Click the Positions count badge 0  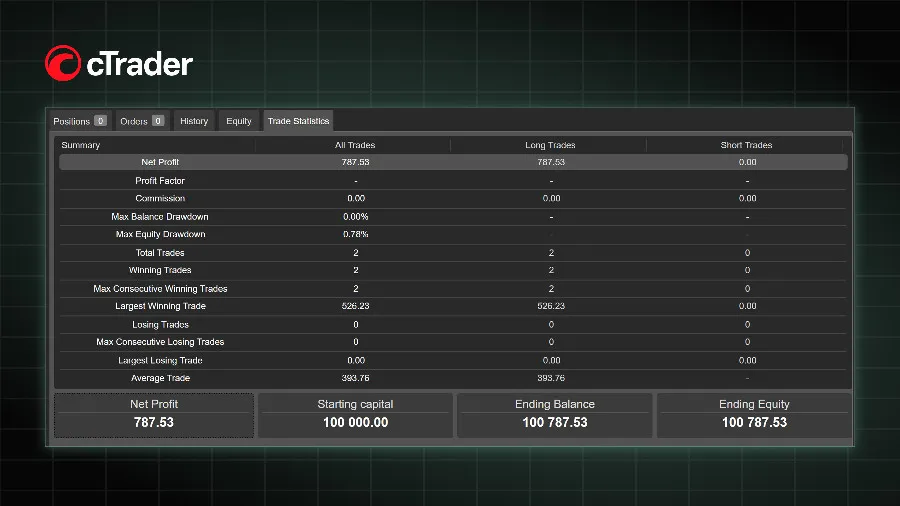point(100,120)
